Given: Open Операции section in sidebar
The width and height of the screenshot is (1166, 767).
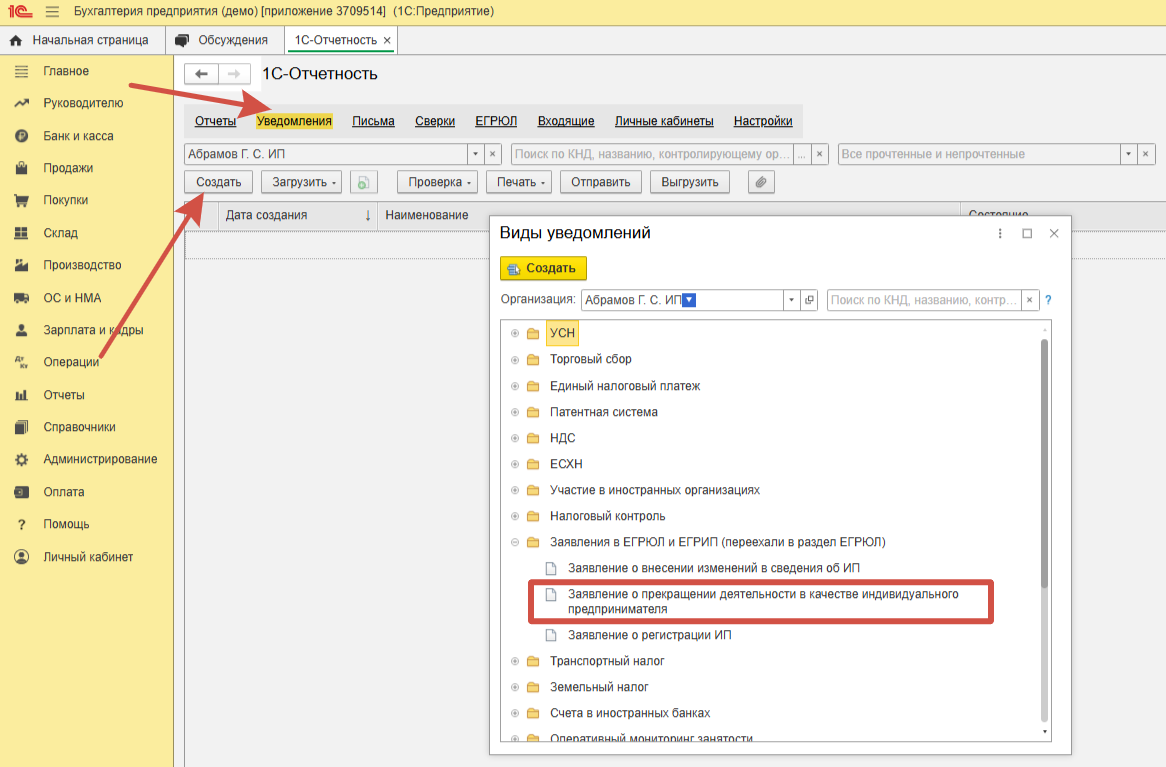Looking at the screenshot, I should pyautogui.click(x=71, y=362).
